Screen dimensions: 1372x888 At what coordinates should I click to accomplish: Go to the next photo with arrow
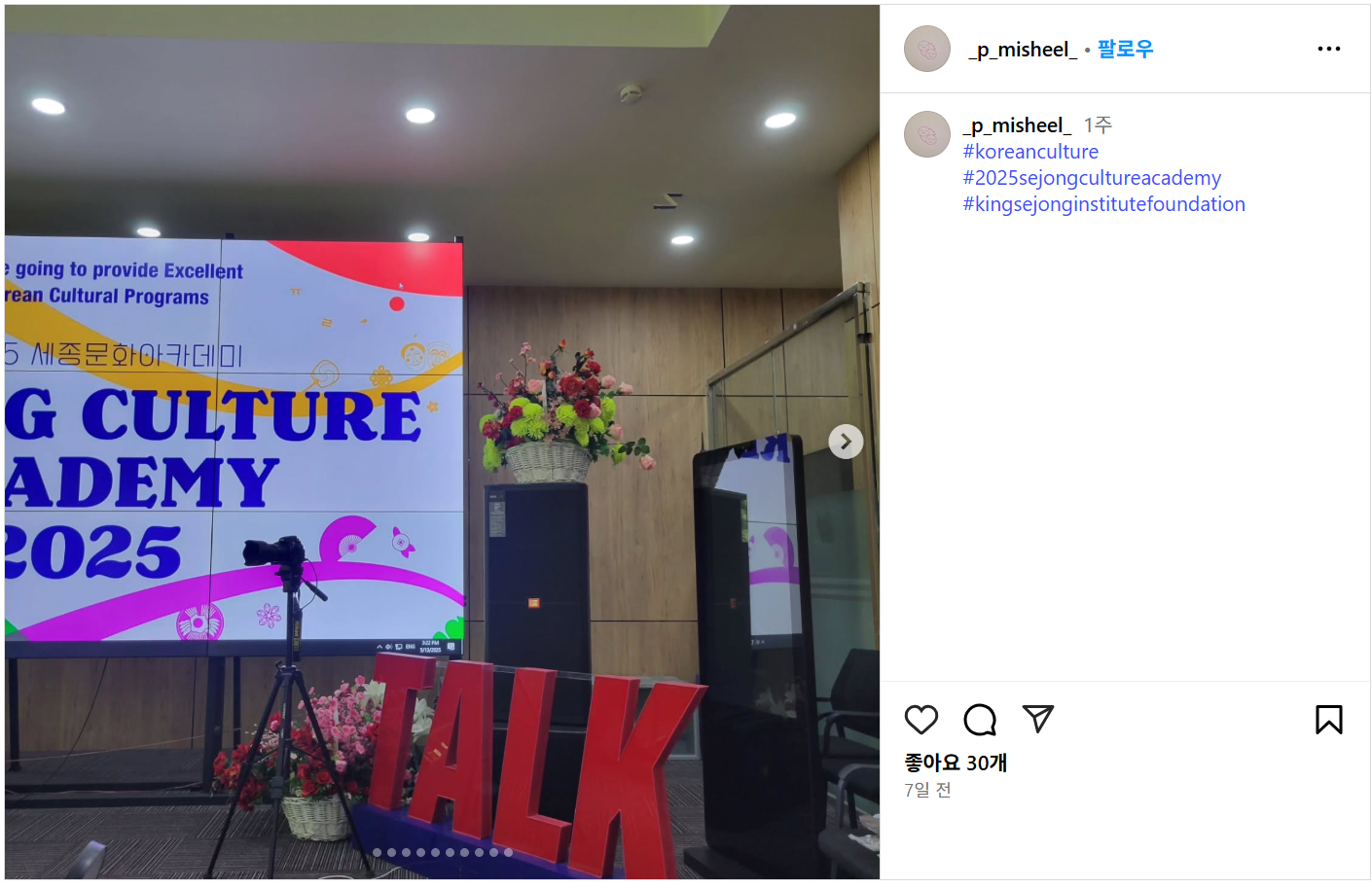pyautogui.click(x=846, y=442)
